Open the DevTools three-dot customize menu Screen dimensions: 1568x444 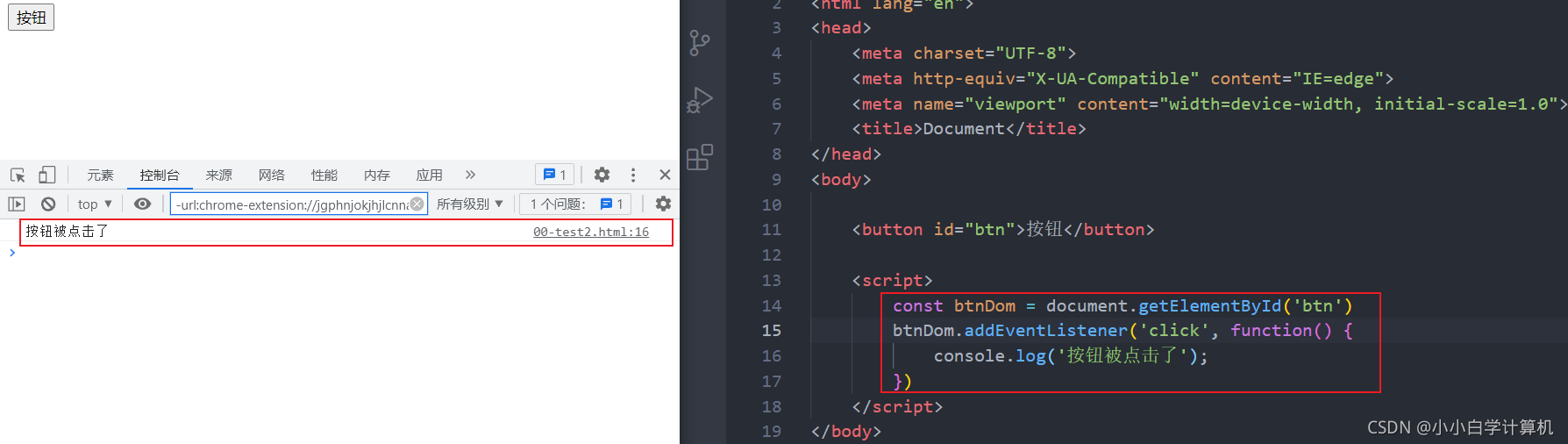point(633,175)
